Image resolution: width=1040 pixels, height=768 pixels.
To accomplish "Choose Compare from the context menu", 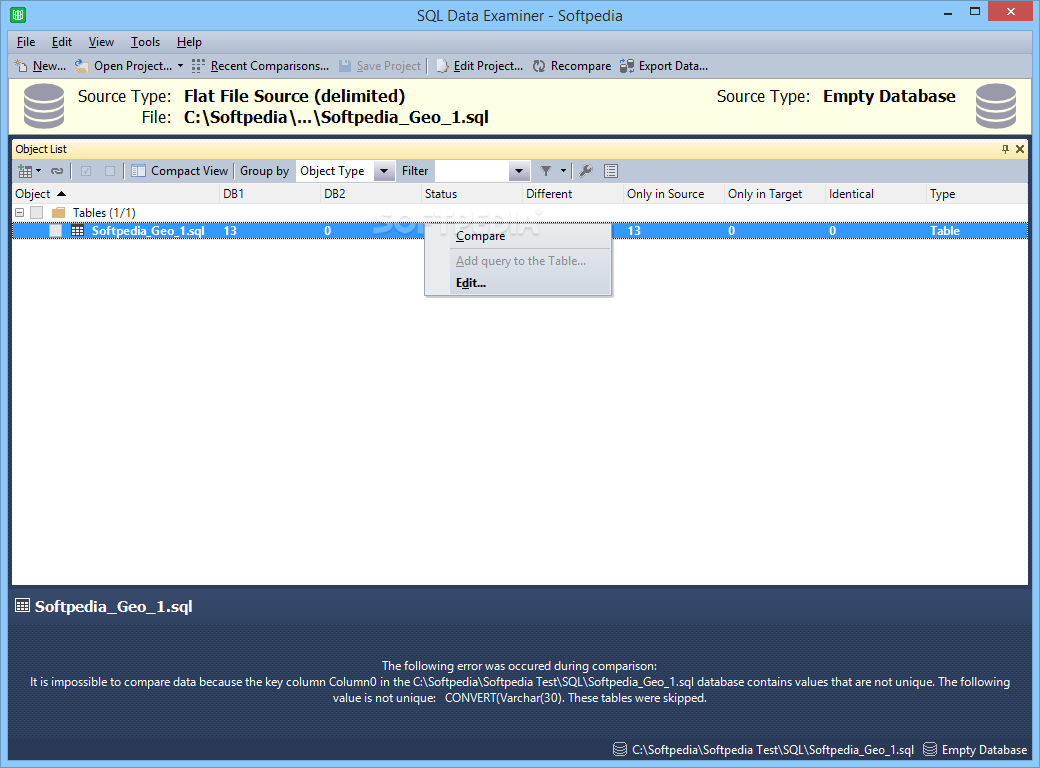I will [x=518, y=236].
